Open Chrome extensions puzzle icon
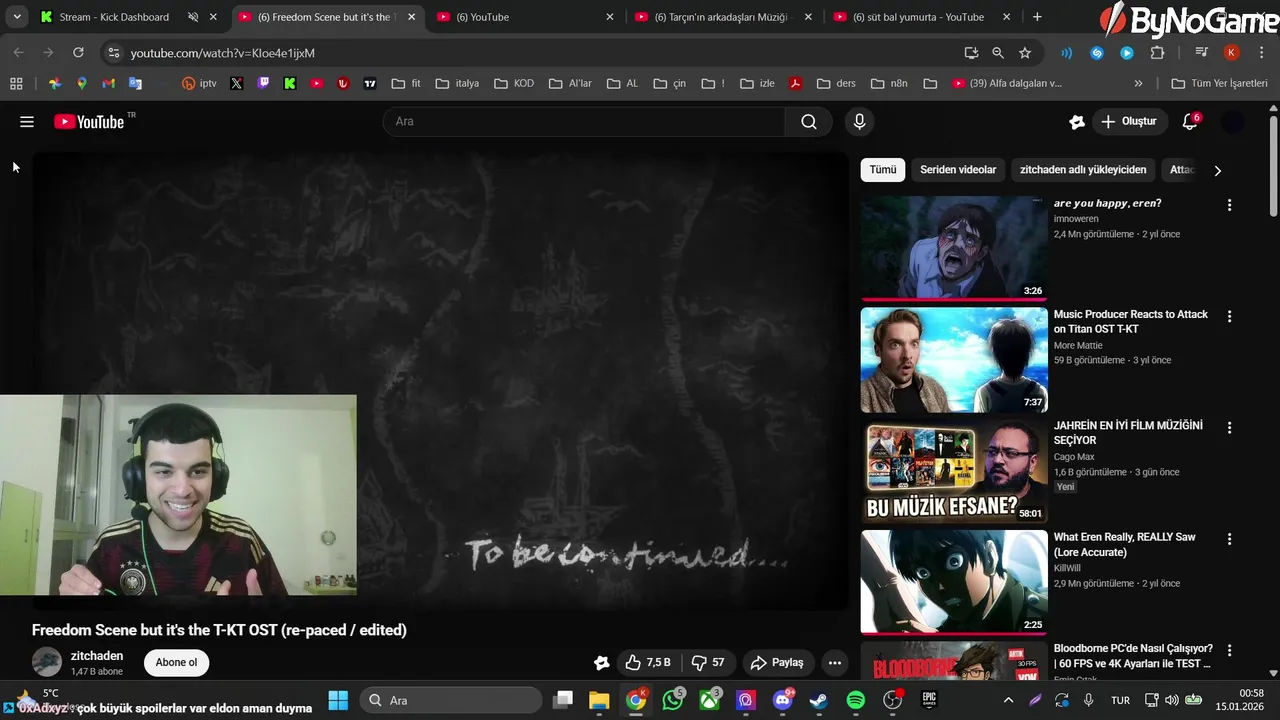 (1157, 53)
